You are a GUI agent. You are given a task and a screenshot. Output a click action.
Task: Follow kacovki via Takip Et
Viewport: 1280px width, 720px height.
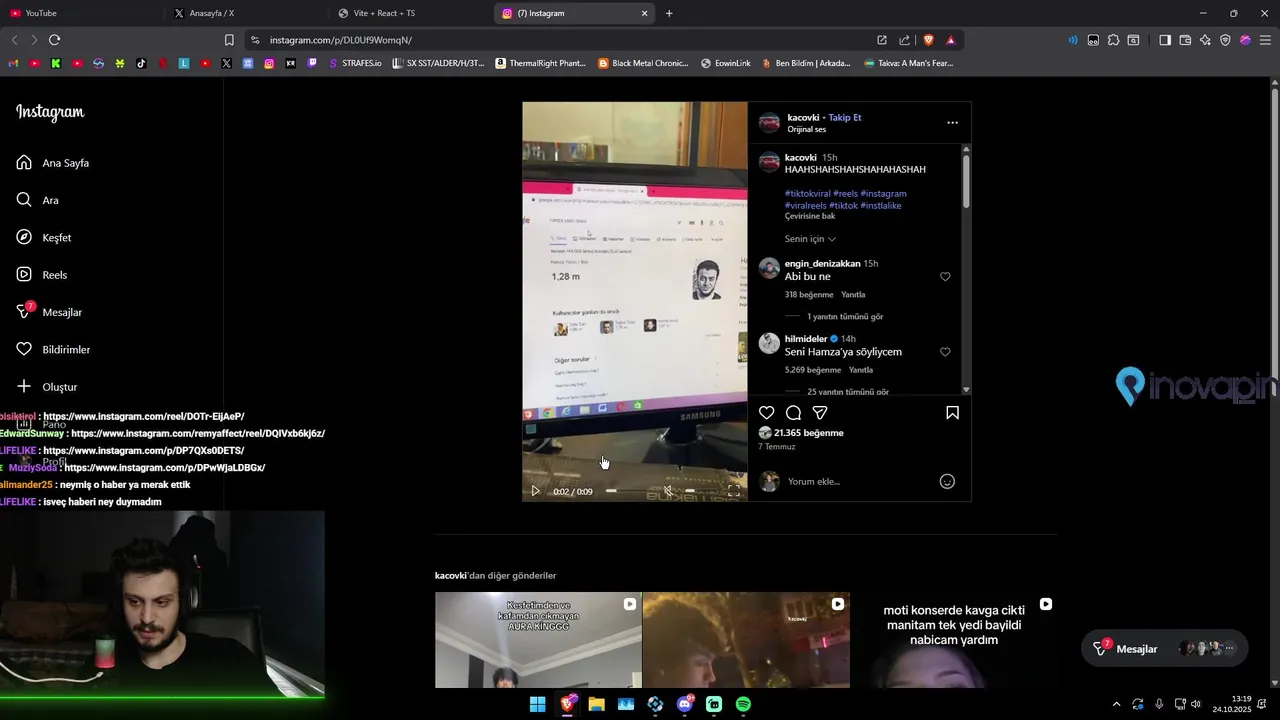coord(845,118)
